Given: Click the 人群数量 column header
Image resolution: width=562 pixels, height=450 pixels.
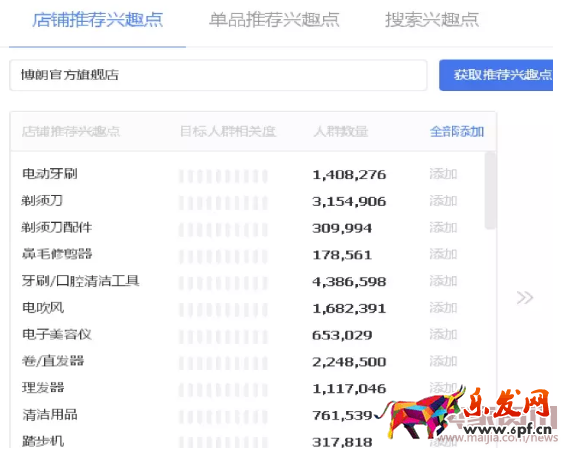Looking at the screenshot, I should [x=341, y=132].
